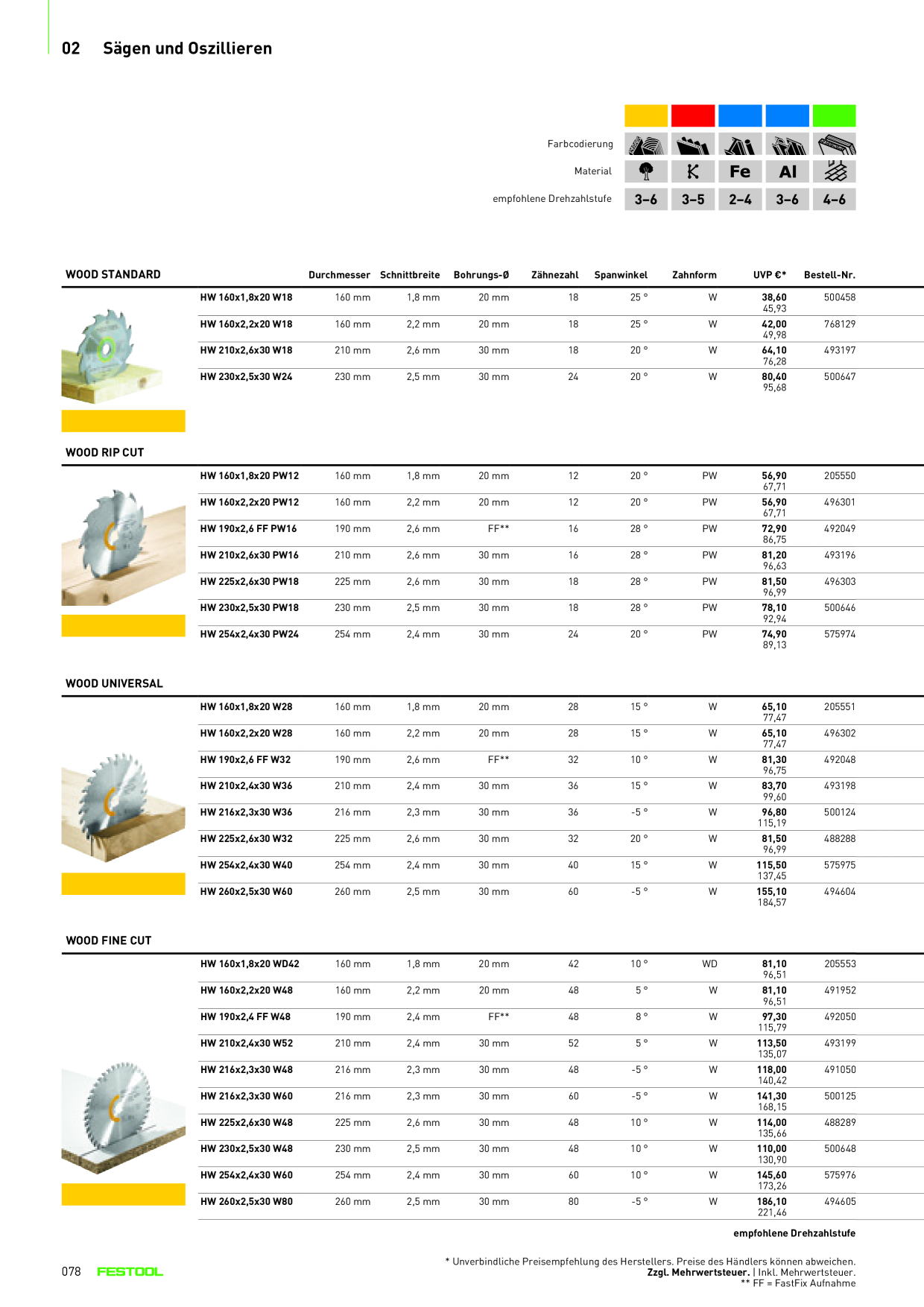Select the yellow color code swatch at the top

[x=646, y=116]
